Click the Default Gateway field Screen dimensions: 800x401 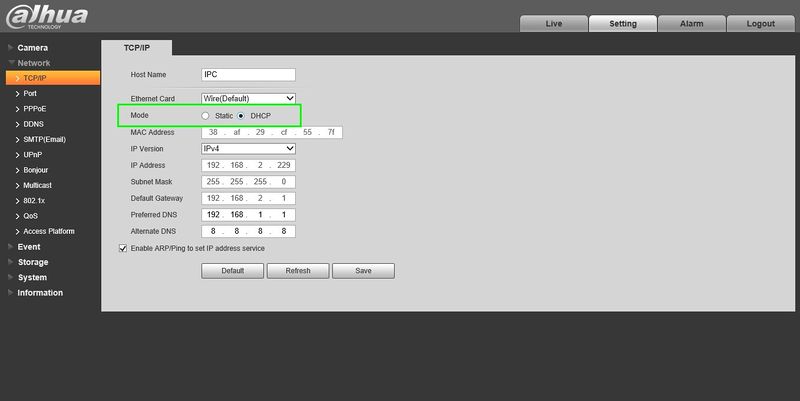(248, 198)
